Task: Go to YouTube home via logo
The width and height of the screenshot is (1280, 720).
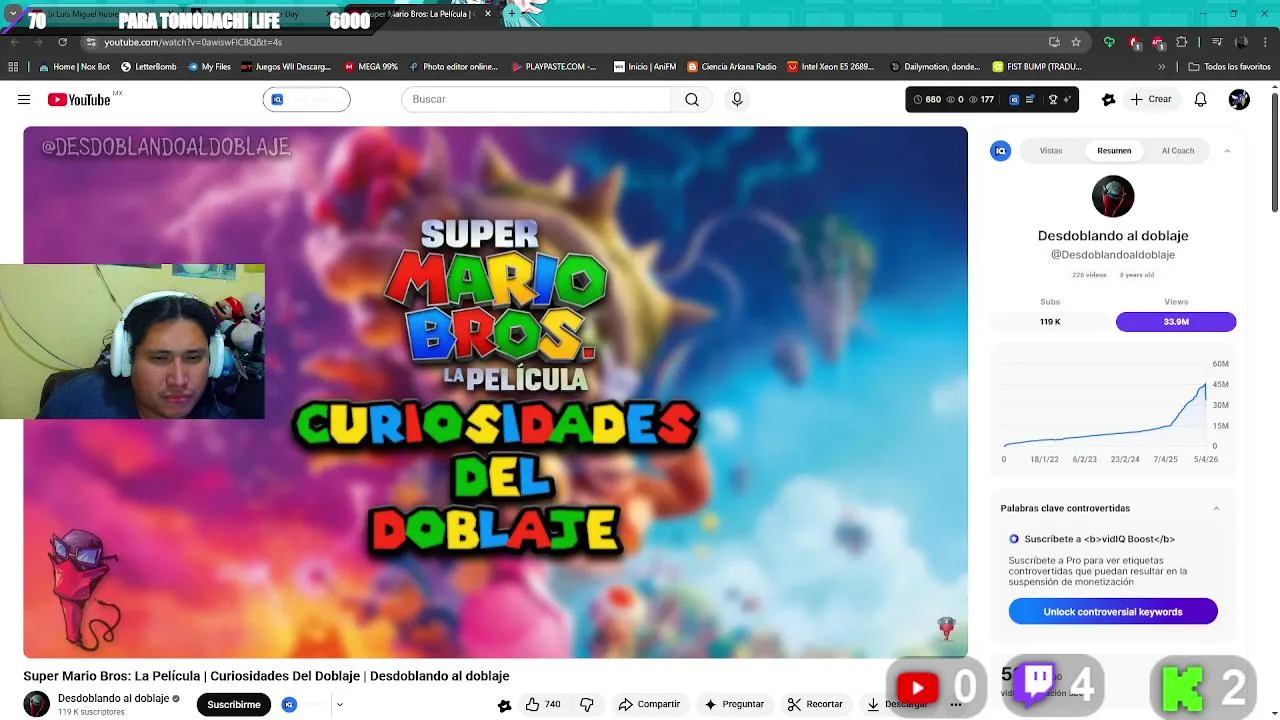Action: pos(80,99)
